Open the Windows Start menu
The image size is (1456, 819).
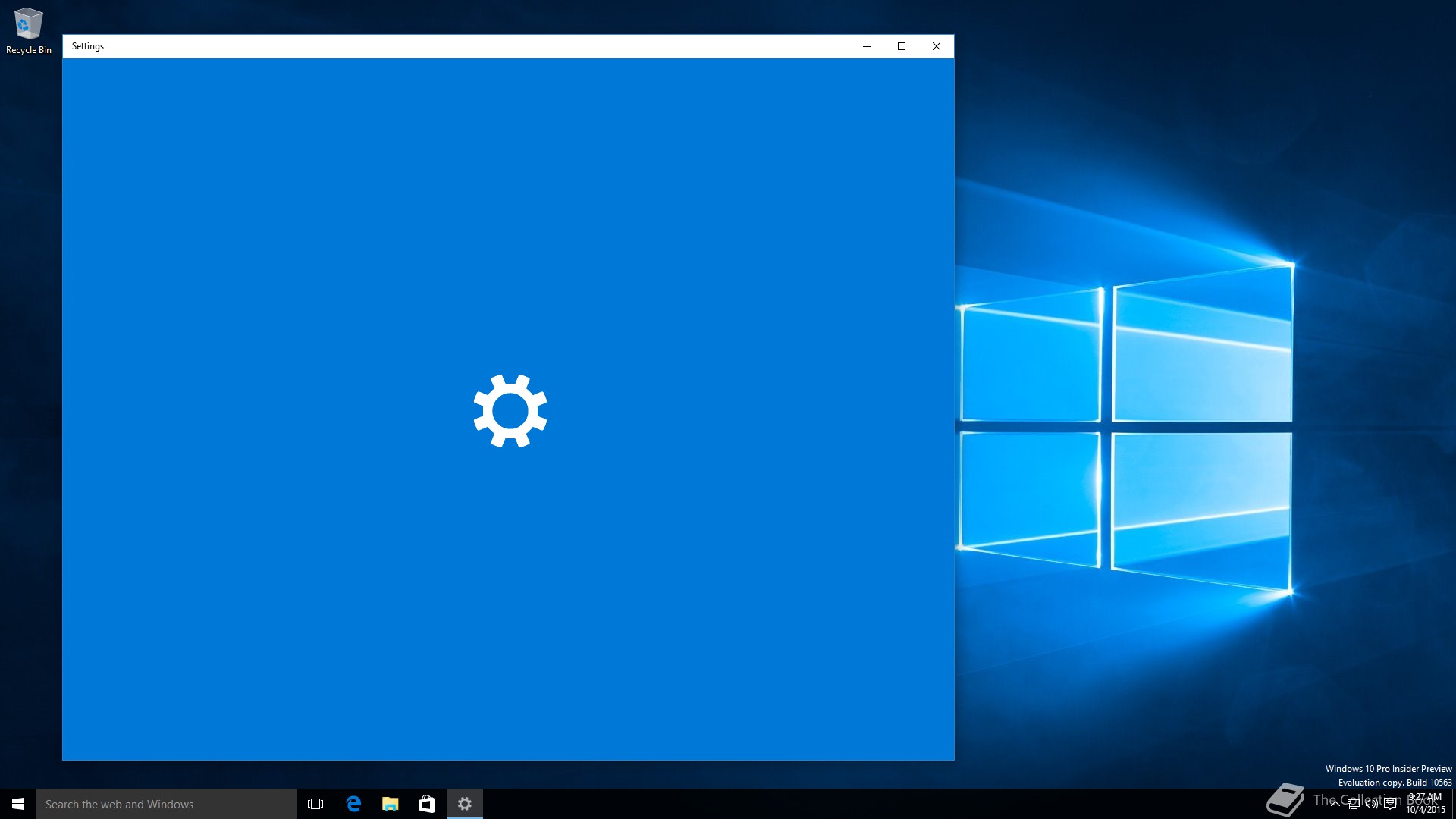pyautogui.click(x=18, y=804)
